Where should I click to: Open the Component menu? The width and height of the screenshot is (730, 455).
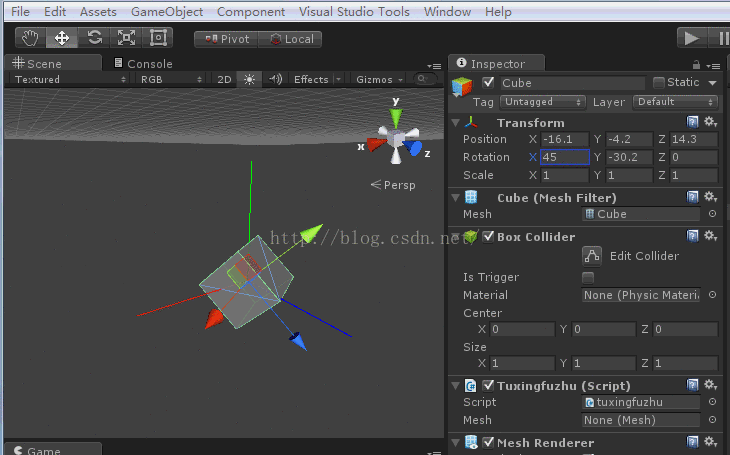coord(251,12)
